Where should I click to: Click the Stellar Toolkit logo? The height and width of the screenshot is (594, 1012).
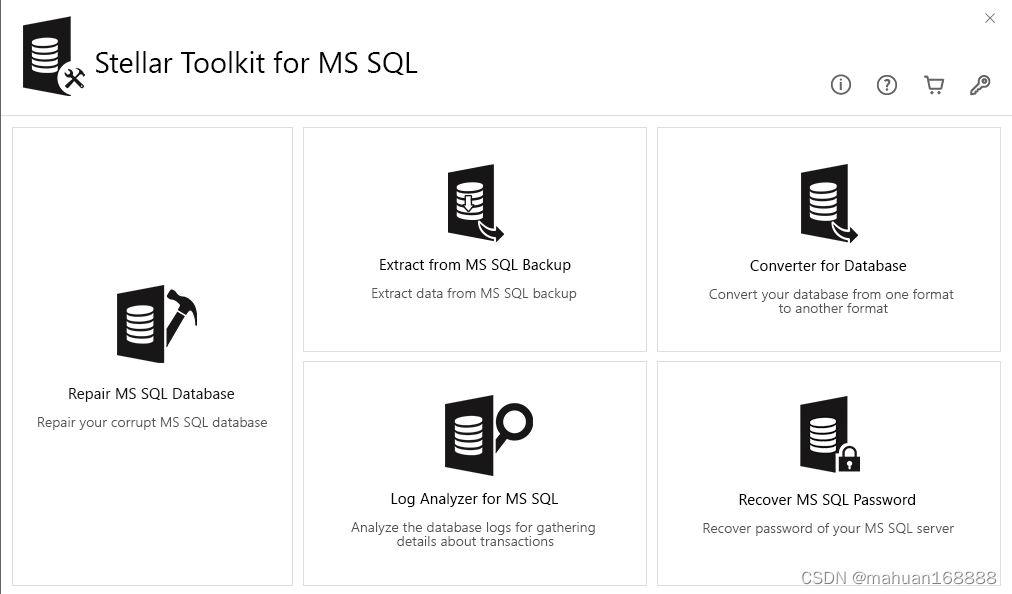point(47,56)
